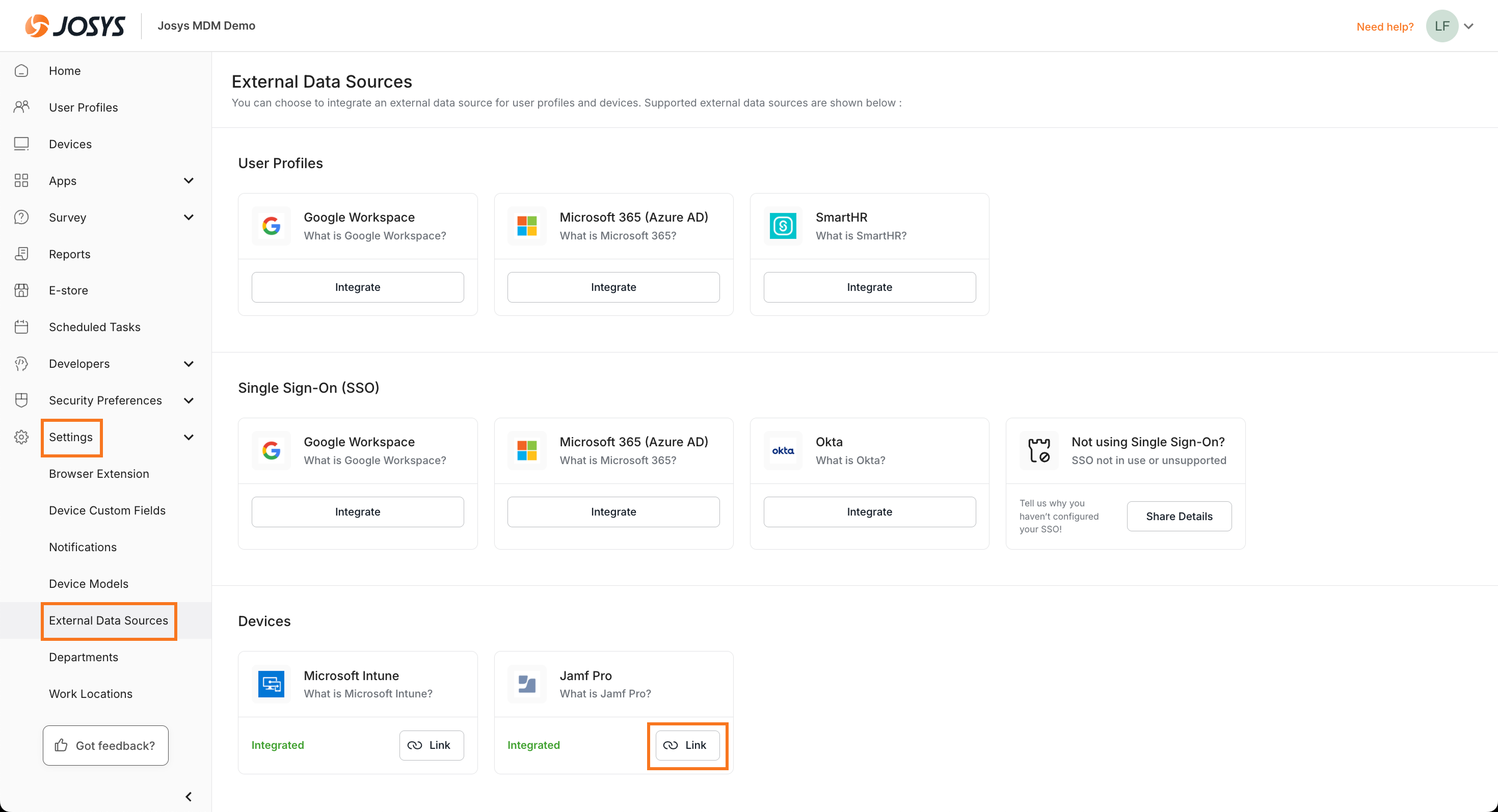1498x812 pixels.
Task: Open the account dropdown arrow beside LF
Action: click(1469, 26)
